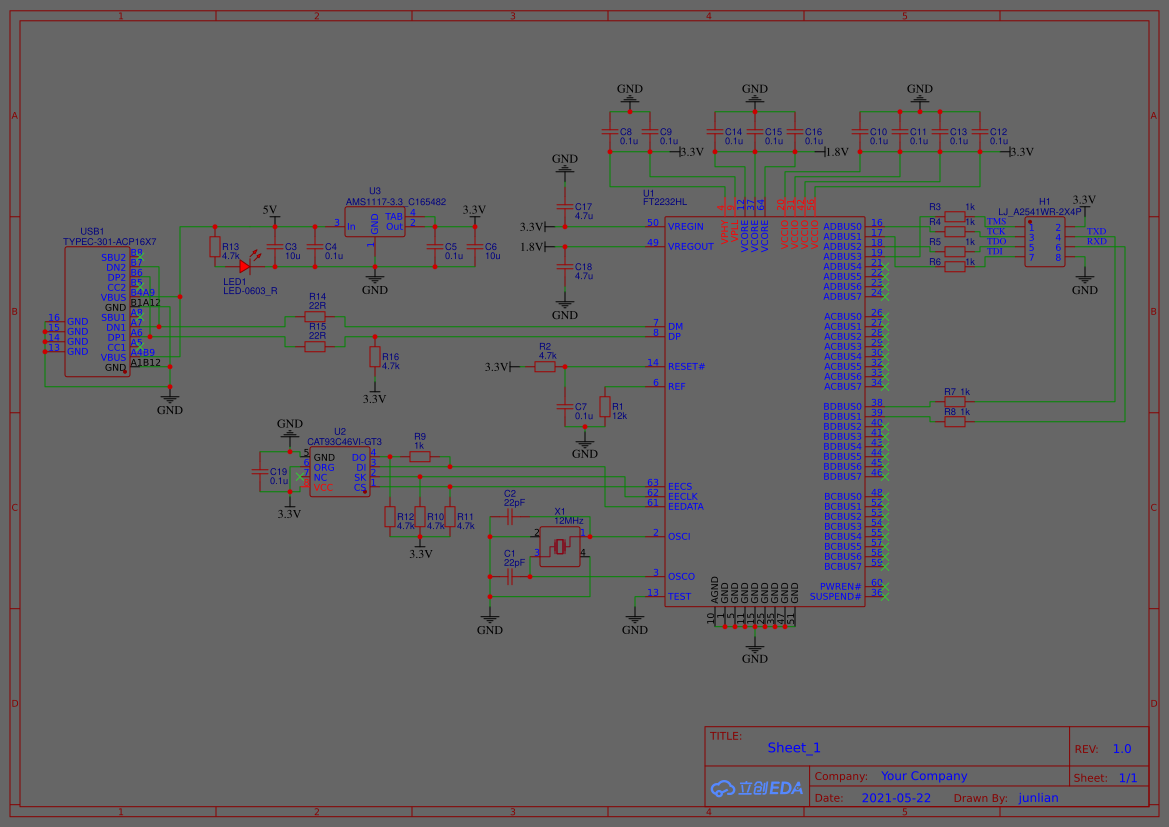Click the R16 4.7k resistor symbol
The width and height of the screenshot is (1169, 827).
[375, 356]
